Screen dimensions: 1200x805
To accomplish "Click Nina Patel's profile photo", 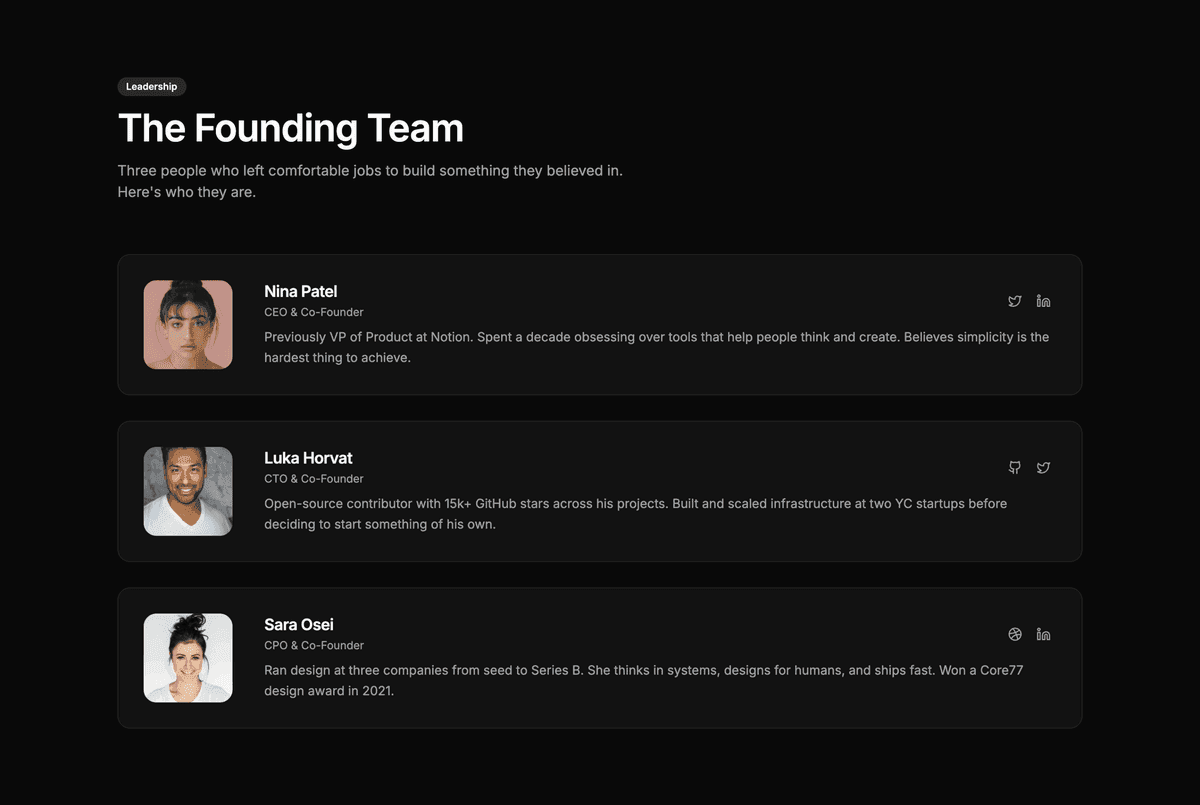I will pyautogui.click(x=188, y=325).
